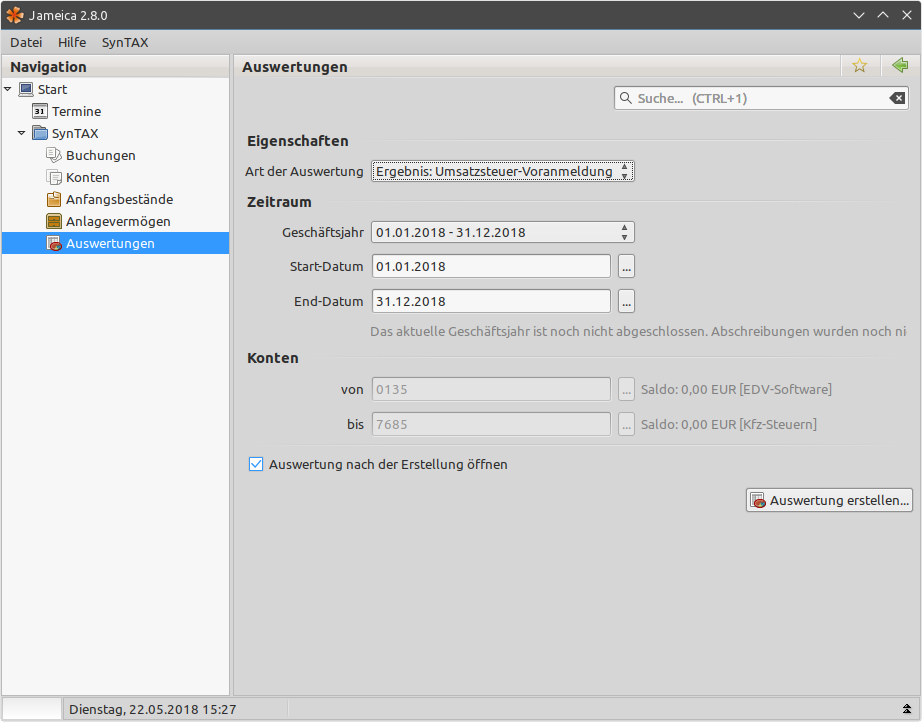The image size is (922, 722).
Task: Click the Termine calendar icon
Action: pos(40,111)
